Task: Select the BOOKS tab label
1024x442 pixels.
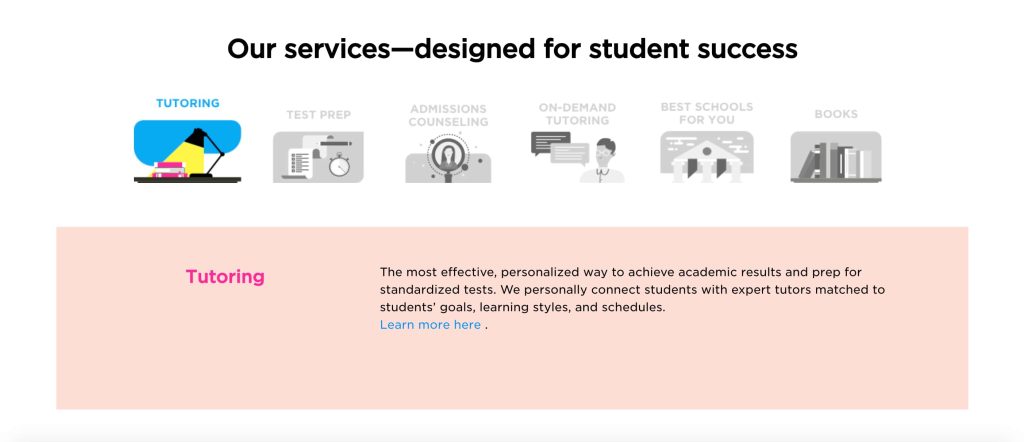Action: [x=836, y=114]
